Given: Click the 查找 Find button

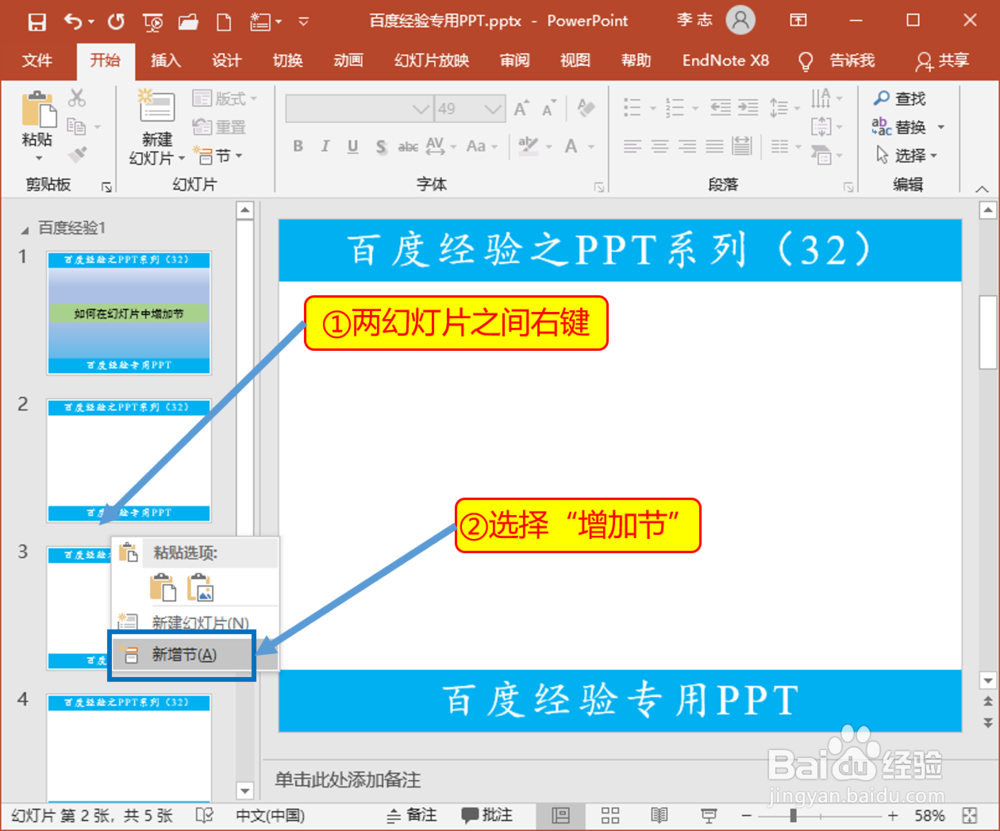Looking at the screenshot, I should [899, 98].
